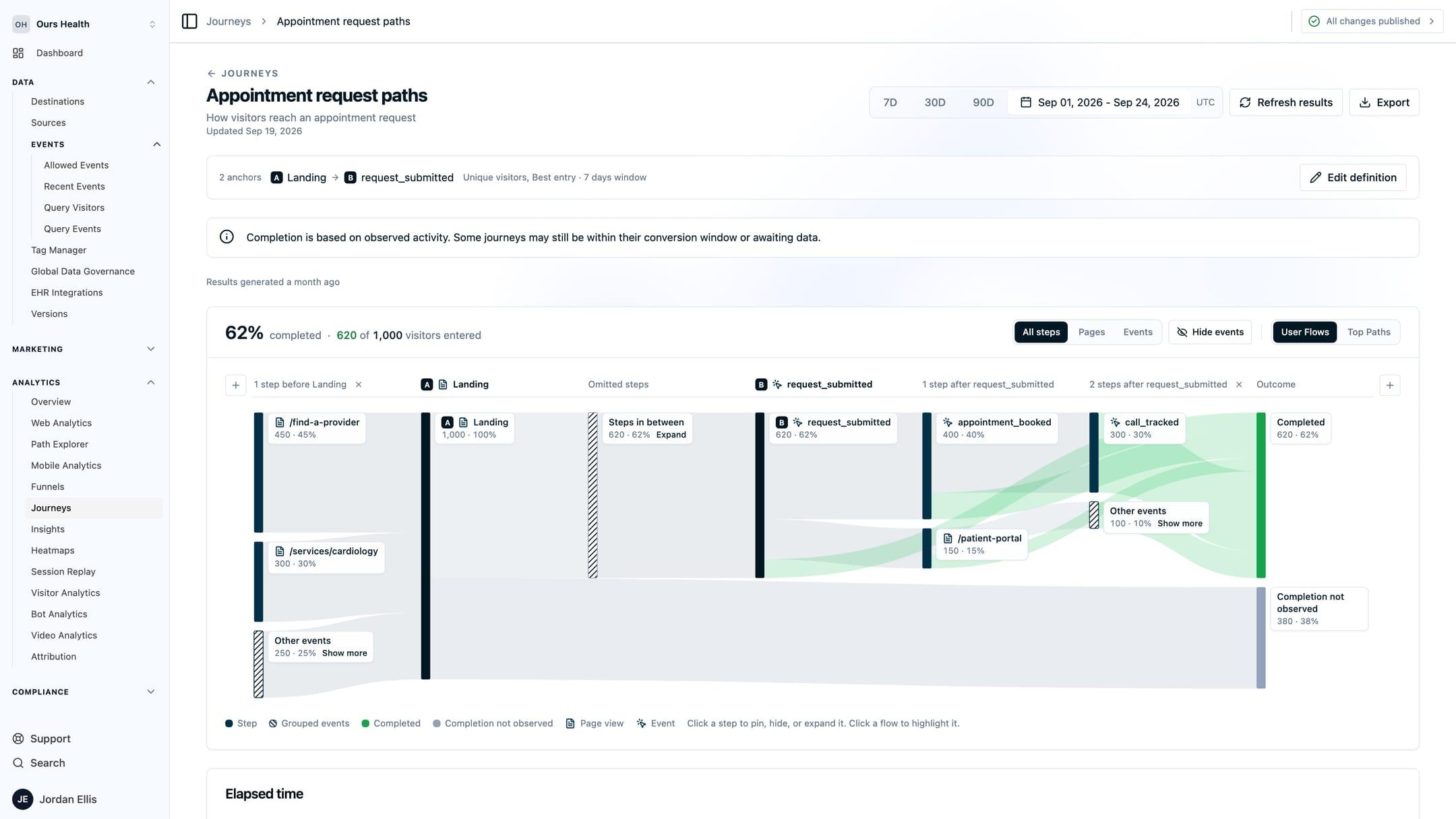Click the back arrow next to JOURNEYS

[211, 73]
